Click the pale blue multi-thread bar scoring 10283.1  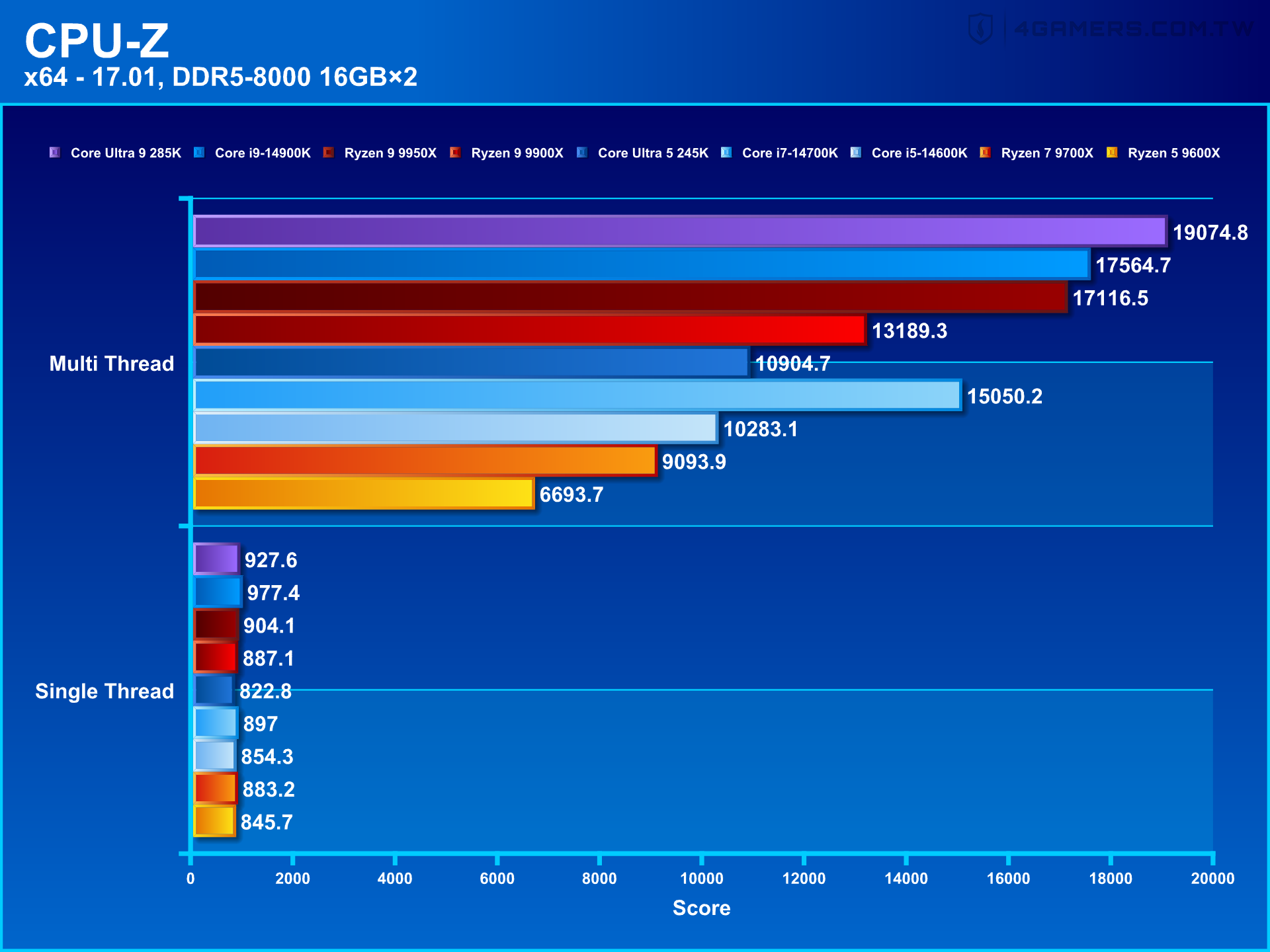coord(456,428)
